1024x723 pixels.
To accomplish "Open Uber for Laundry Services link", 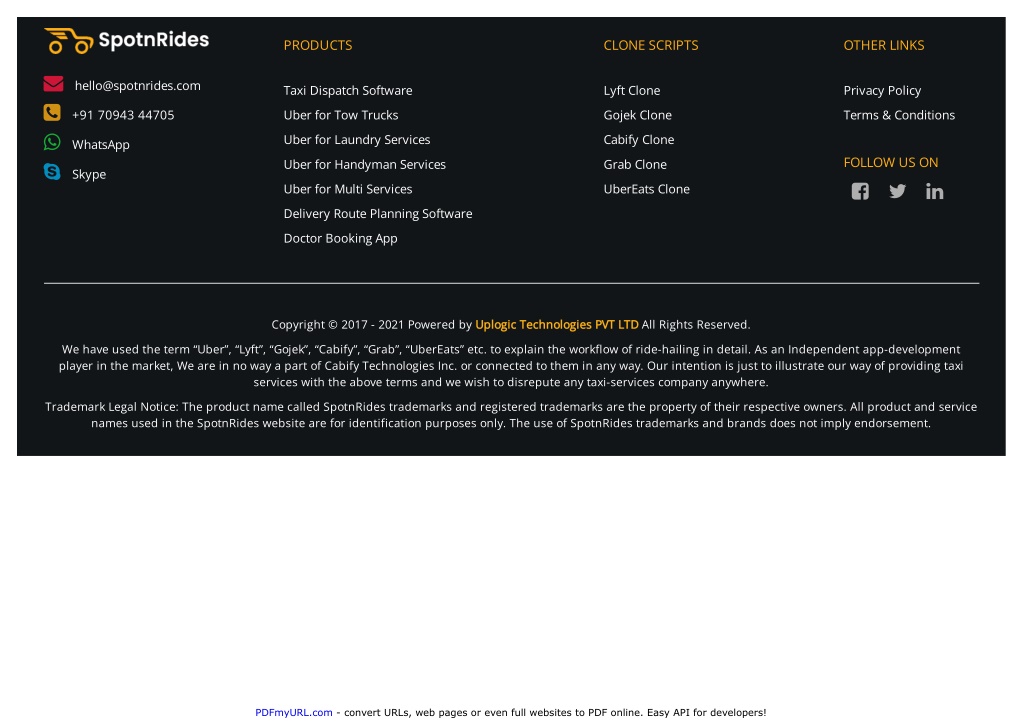I will click(357, 140).
